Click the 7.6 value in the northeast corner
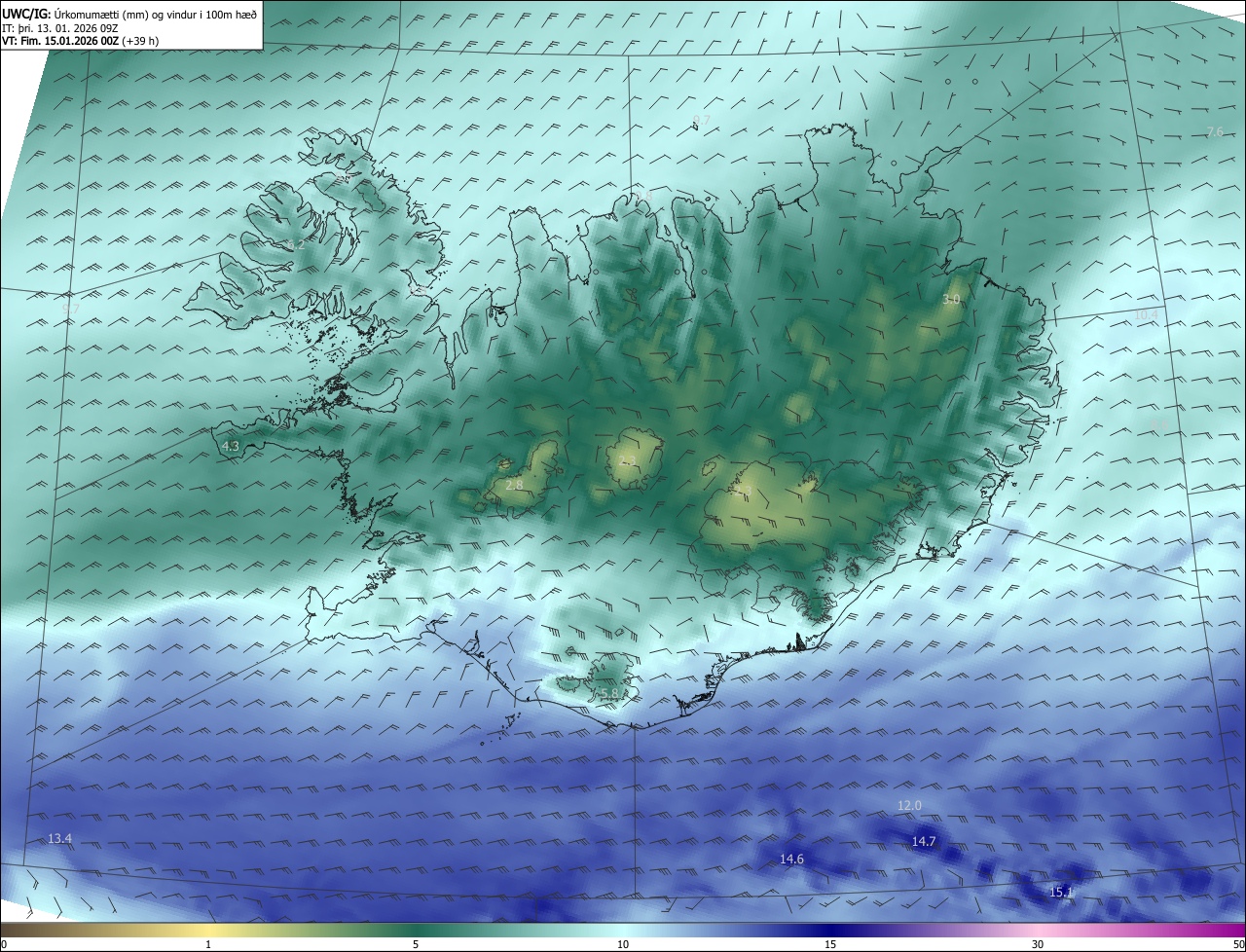The height and width of the screenshot is (952, 1246). 1215,131
